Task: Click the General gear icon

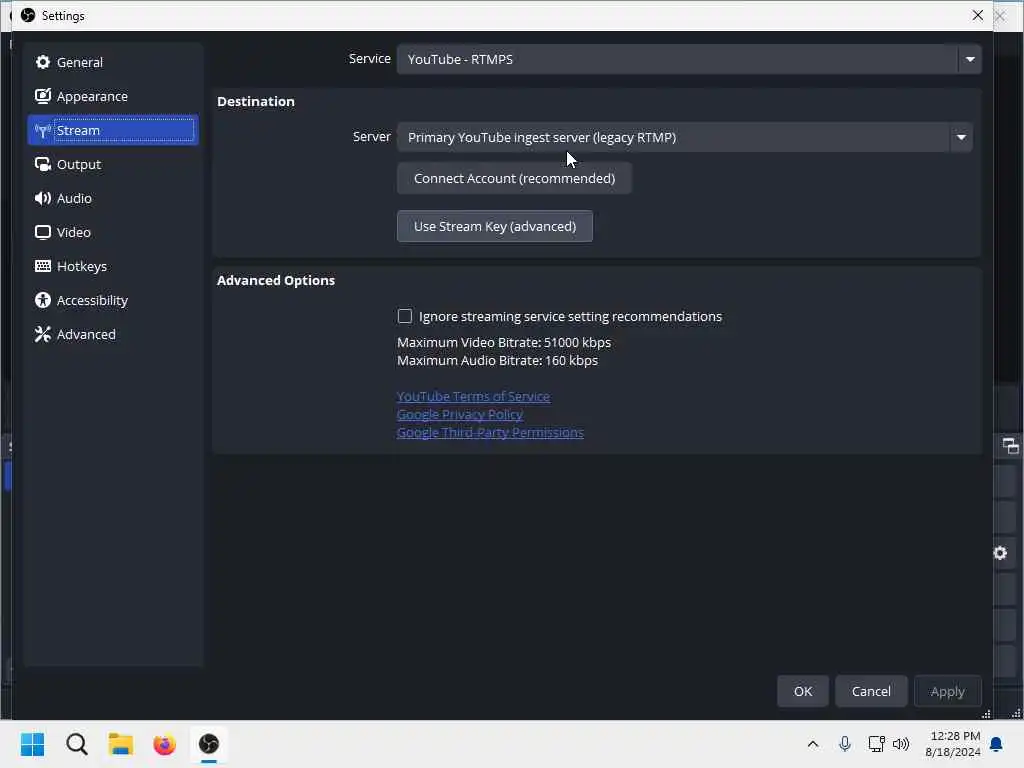Action: pos(42,62)
